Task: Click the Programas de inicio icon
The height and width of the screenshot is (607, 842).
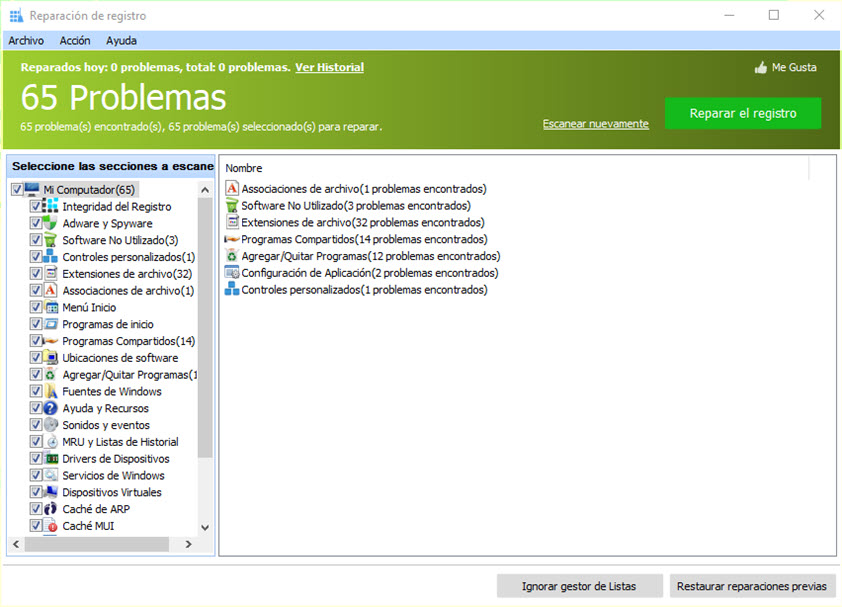Action: 51,324
